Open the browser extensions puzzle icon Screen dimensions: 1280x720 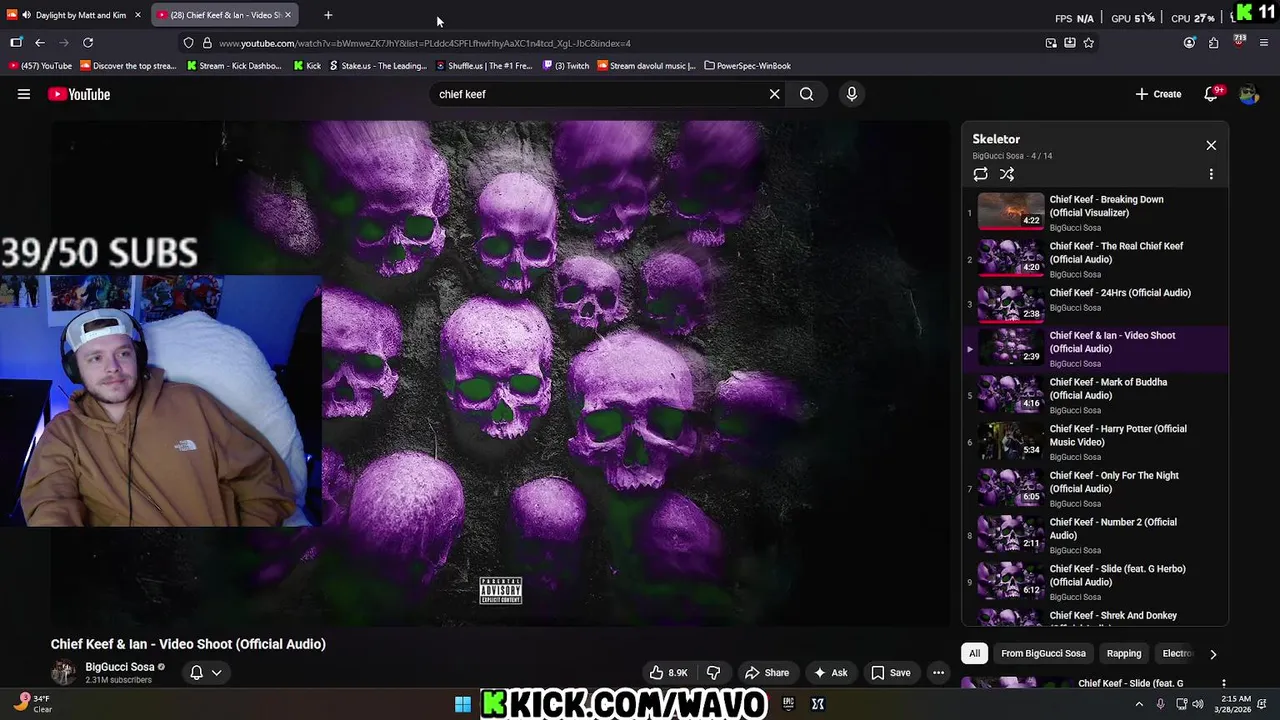(1214, 43)
